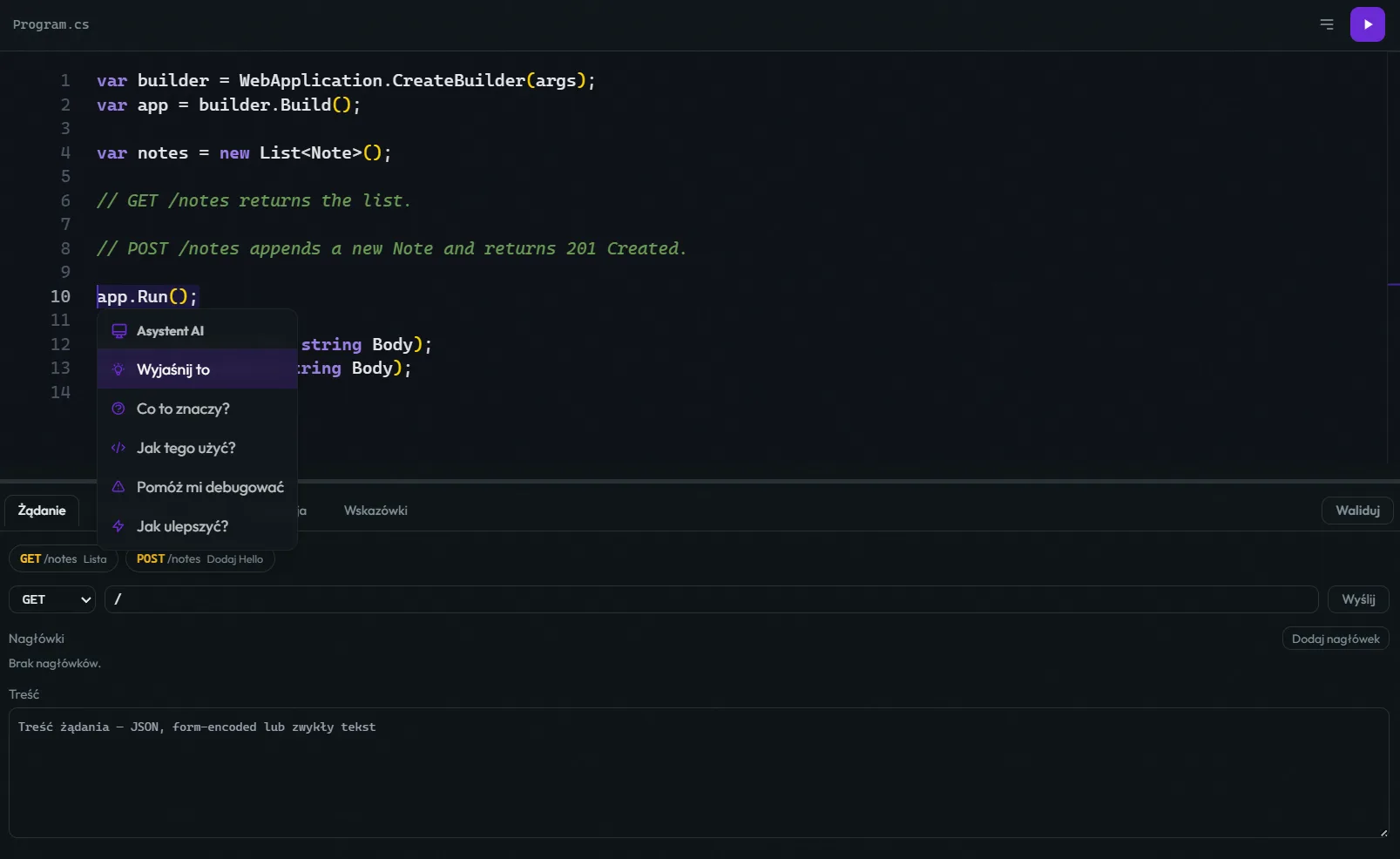Click the Treść section label

pos(24,694)
